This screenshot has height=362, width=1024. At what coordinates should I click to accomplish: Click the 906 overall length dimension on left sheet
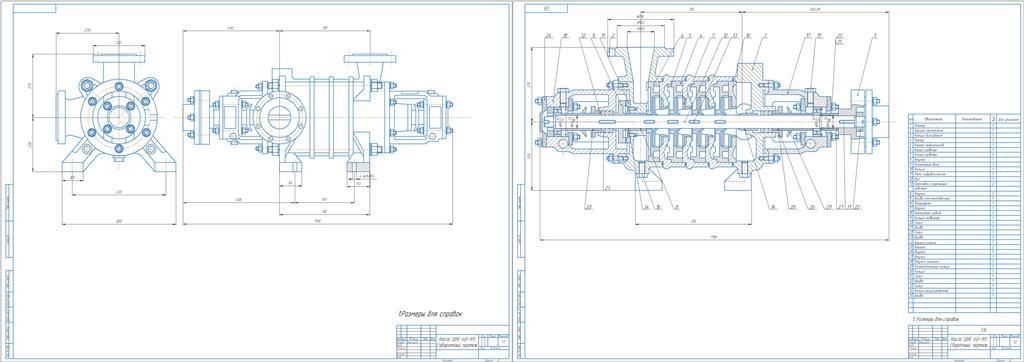click(318, 222)
